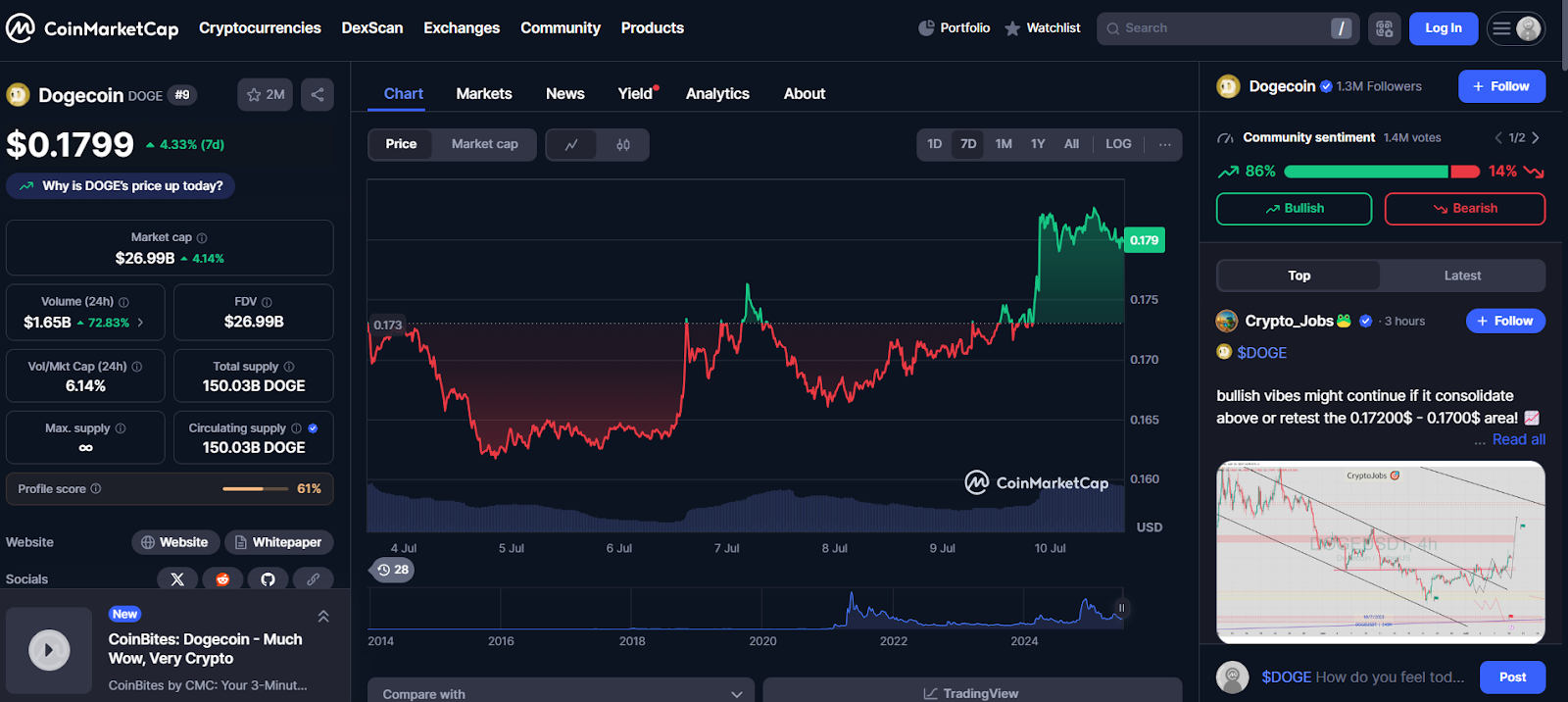Screen dimensions: 1568x702
Task: Click Market cap info icon
Action: [x=202, y=238]
